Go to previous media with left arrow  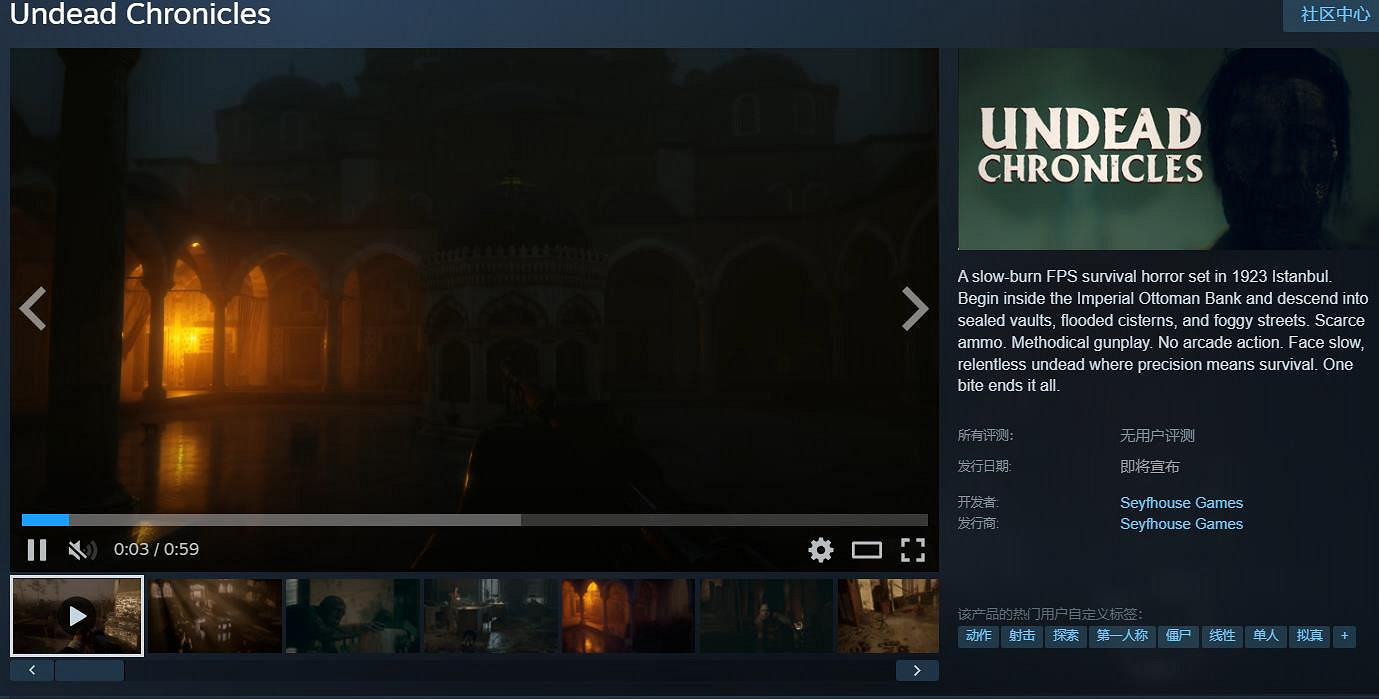tap(33, 309)
